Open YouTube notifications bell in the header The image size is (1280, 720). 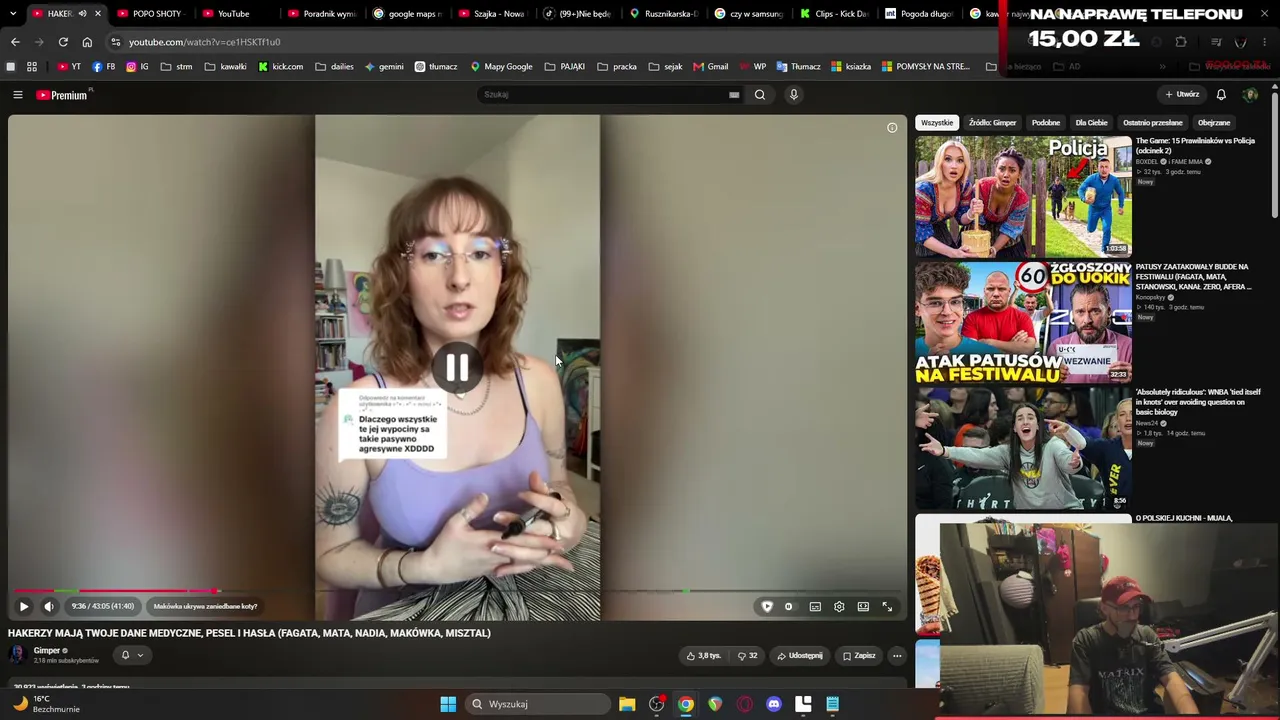coord(1221,95)
